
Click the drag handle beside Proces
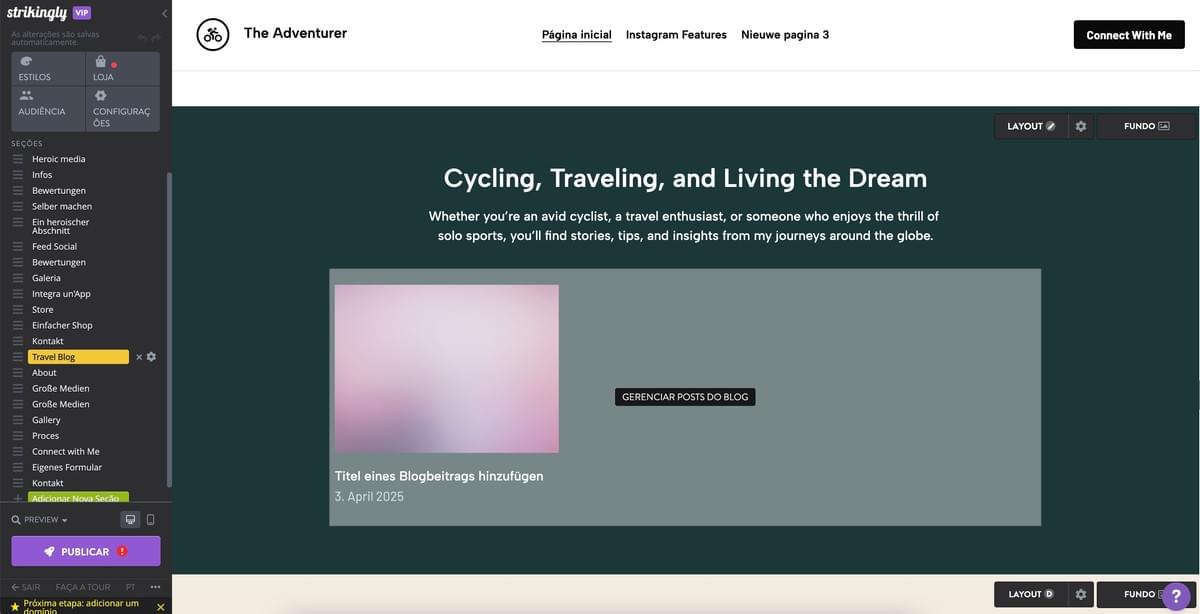(17, 436)
